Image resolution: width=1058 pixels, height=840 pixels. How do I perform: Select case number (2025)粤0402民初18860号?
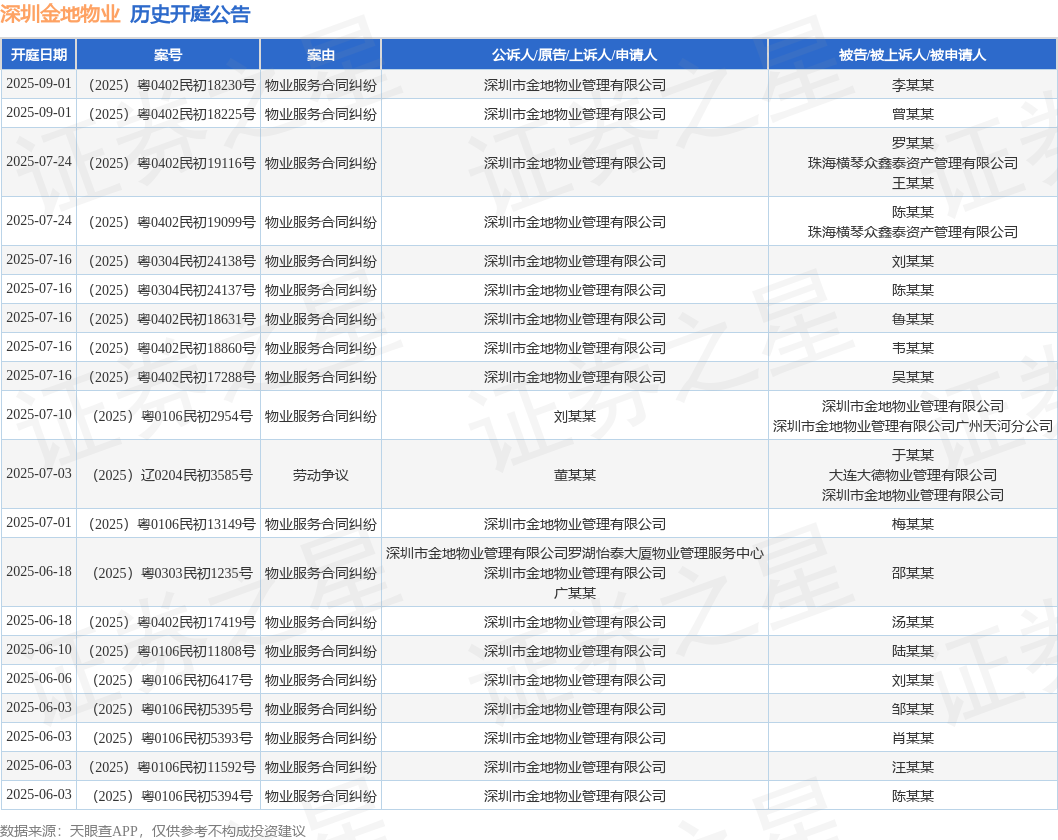pyautogui.click(x=172, y=348)
